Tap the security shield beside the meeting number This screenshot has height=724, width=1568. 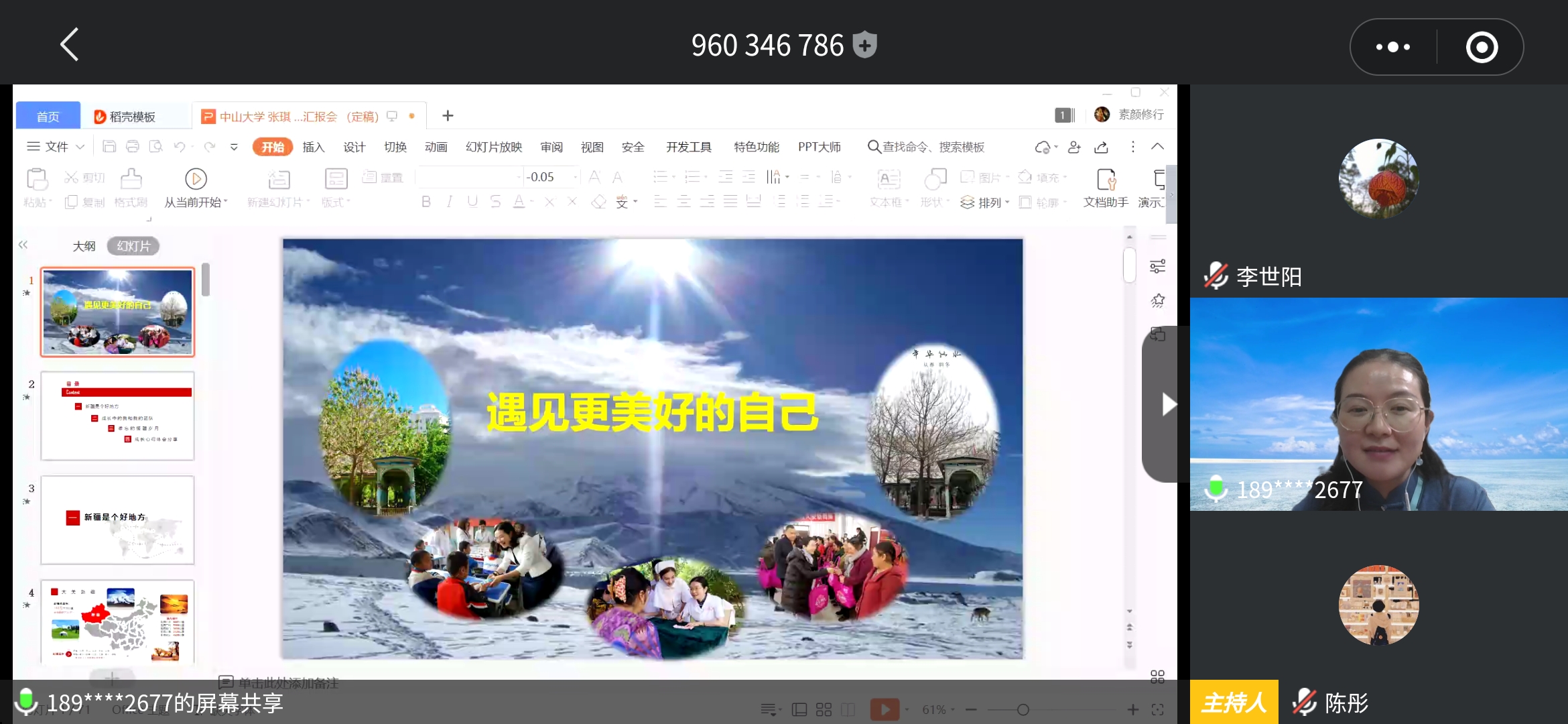click(865, 45)
